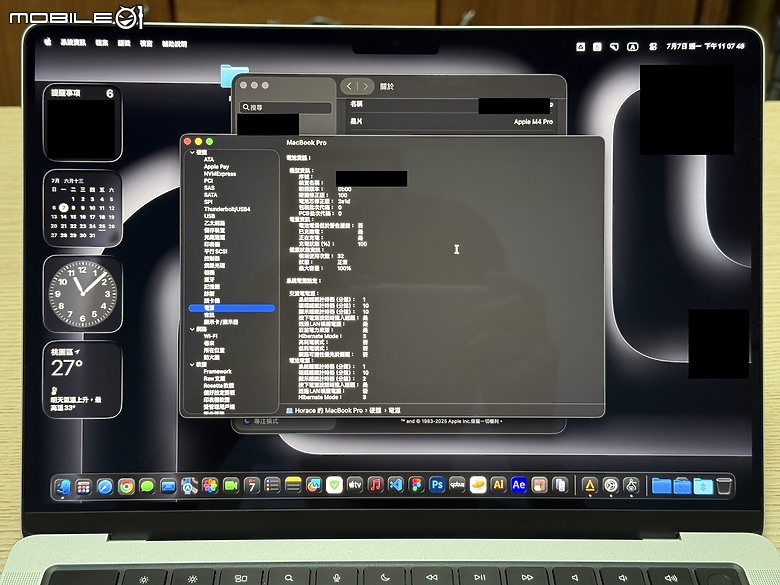Go back in the Settings window
The image size is (780, 585).
(349, 86)
